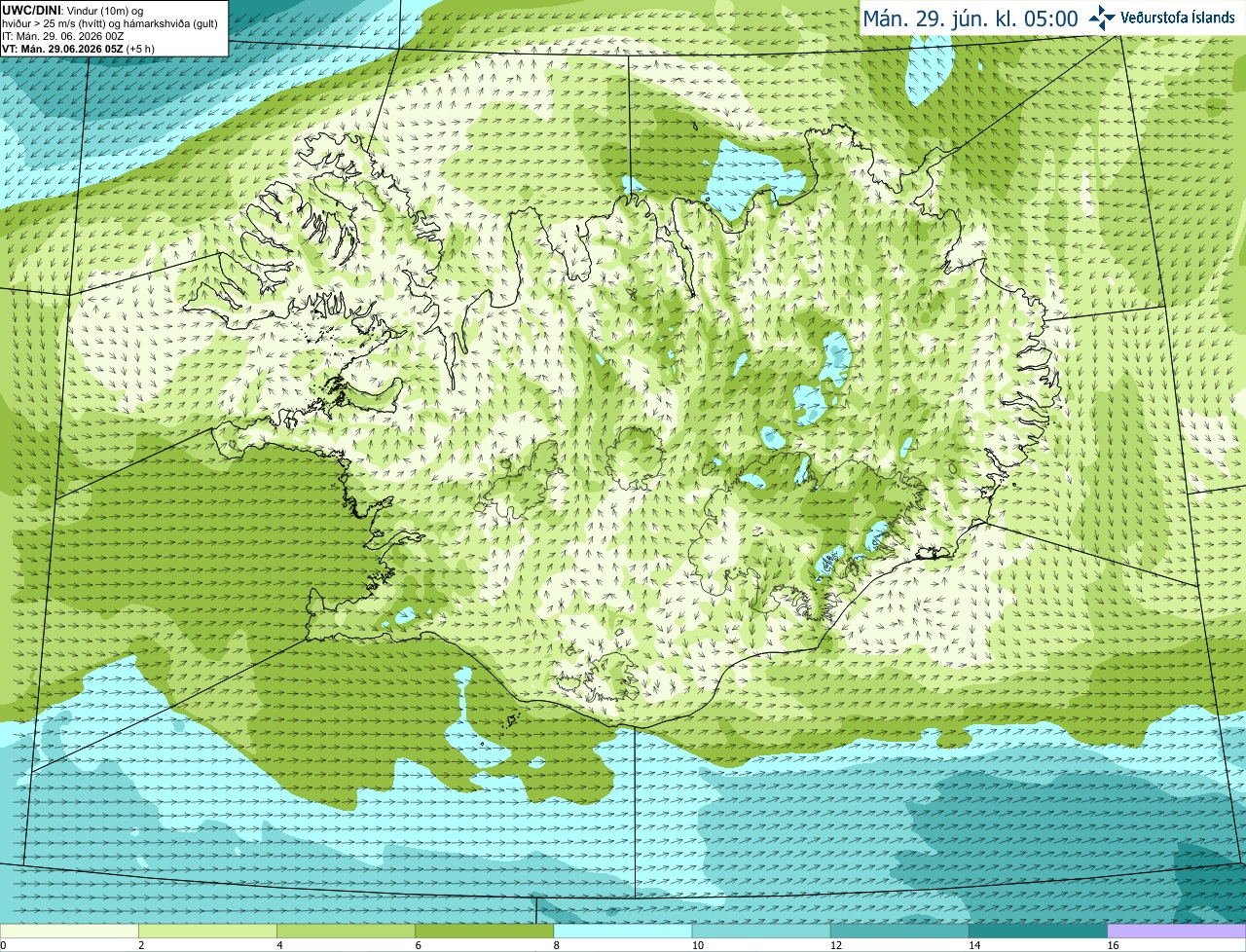
Task: Select the 14–16 m/s dark teal legend swatch
Action: pos(1039,932)
